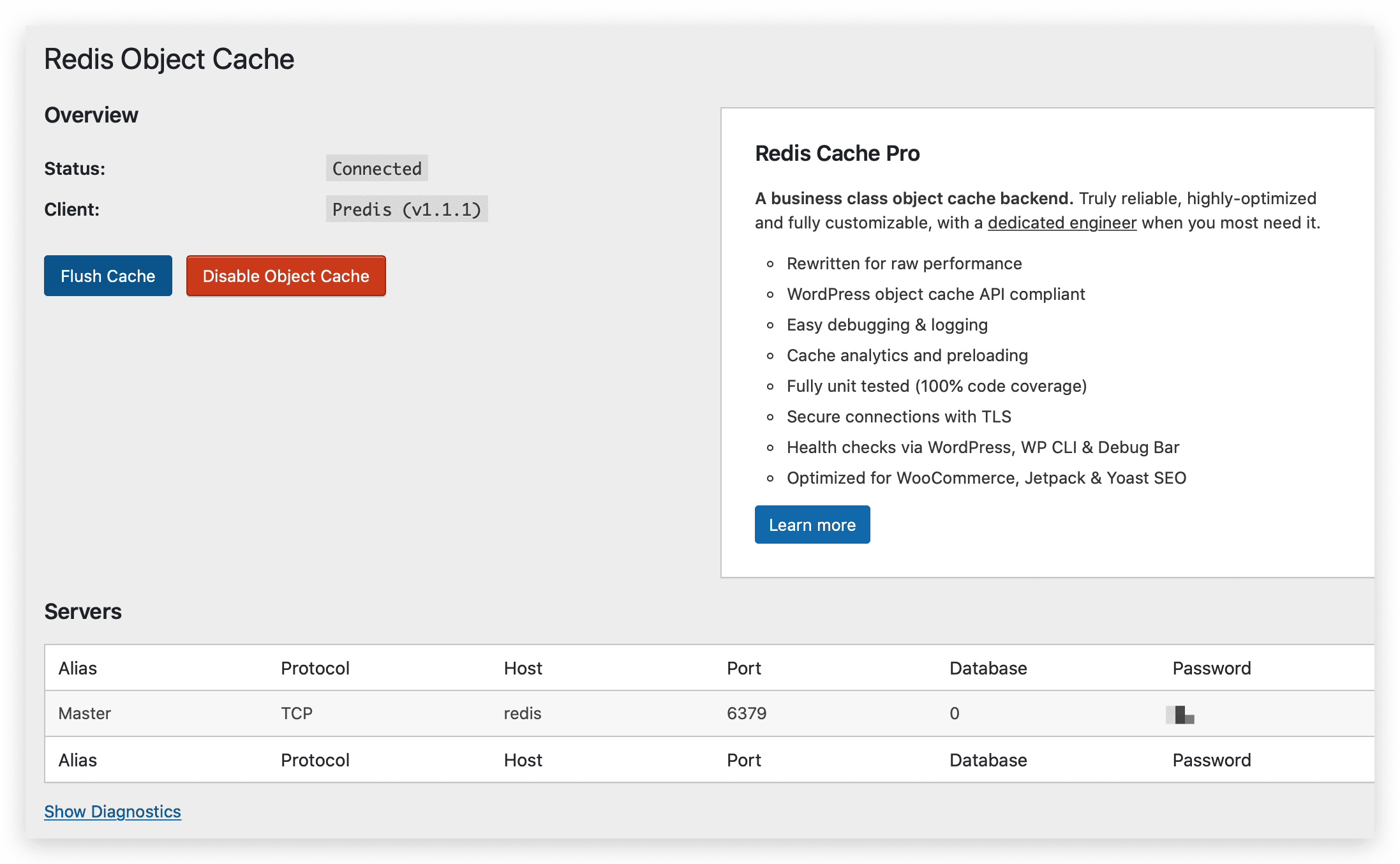Click 'Fully unit tested (100% code coverage)' bullet
Viewport: 1400px width, 864px height.
937,386
